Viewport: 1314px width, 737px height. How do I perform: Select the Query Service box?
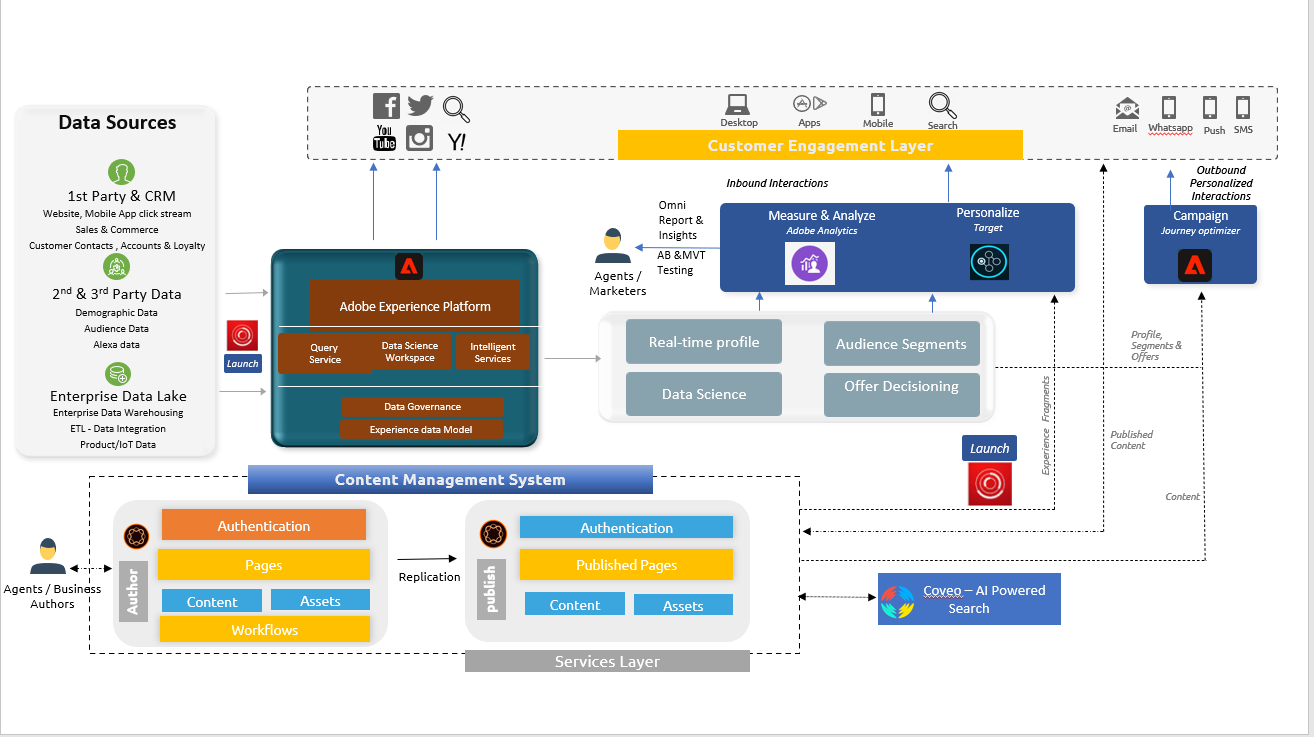coord(324,353)
